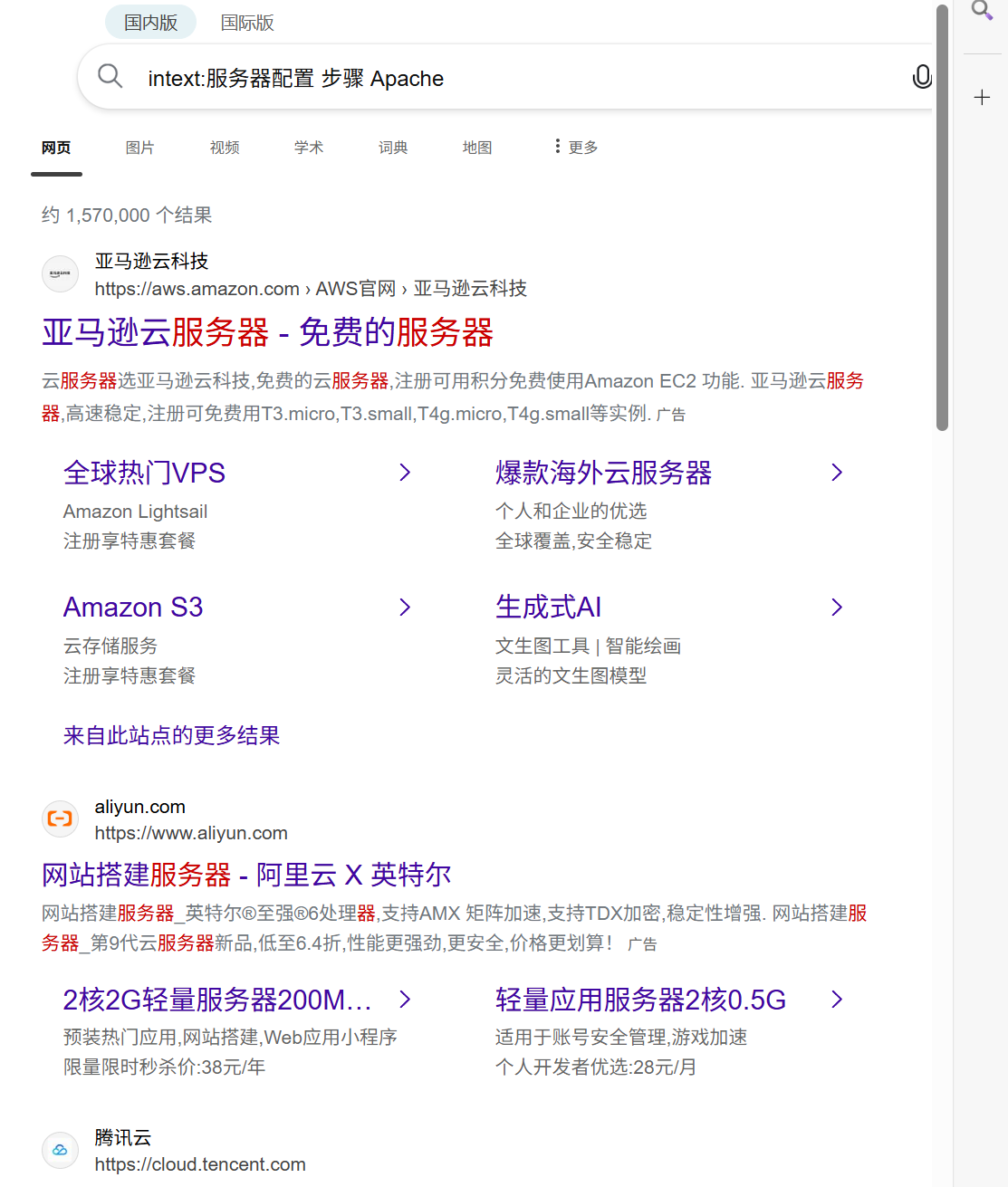Switch to 国际版 search version
This screenshot has width=1008, height=1187.
247,23
